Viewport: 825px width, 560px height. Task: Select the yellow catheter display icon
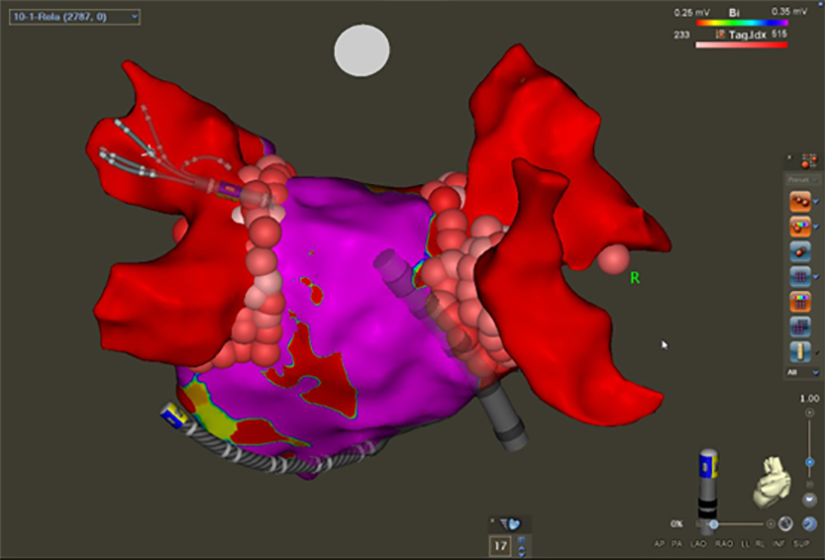click(800, 352)
